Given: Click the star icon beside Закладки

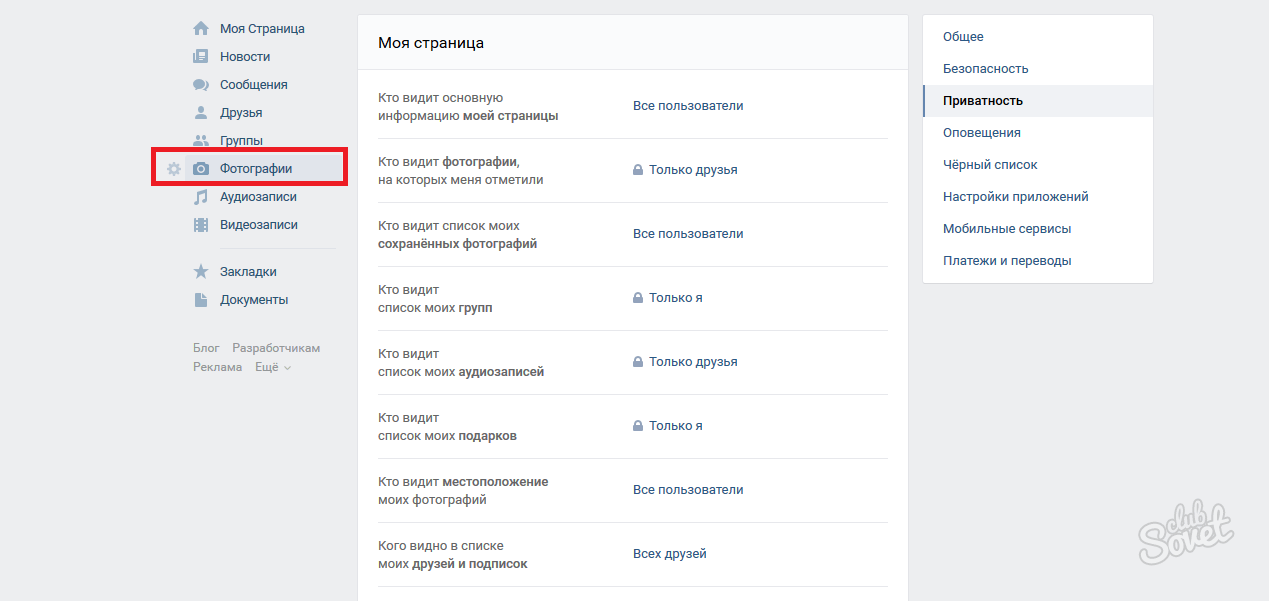Looking at the screenshot, I should point(201,272).
